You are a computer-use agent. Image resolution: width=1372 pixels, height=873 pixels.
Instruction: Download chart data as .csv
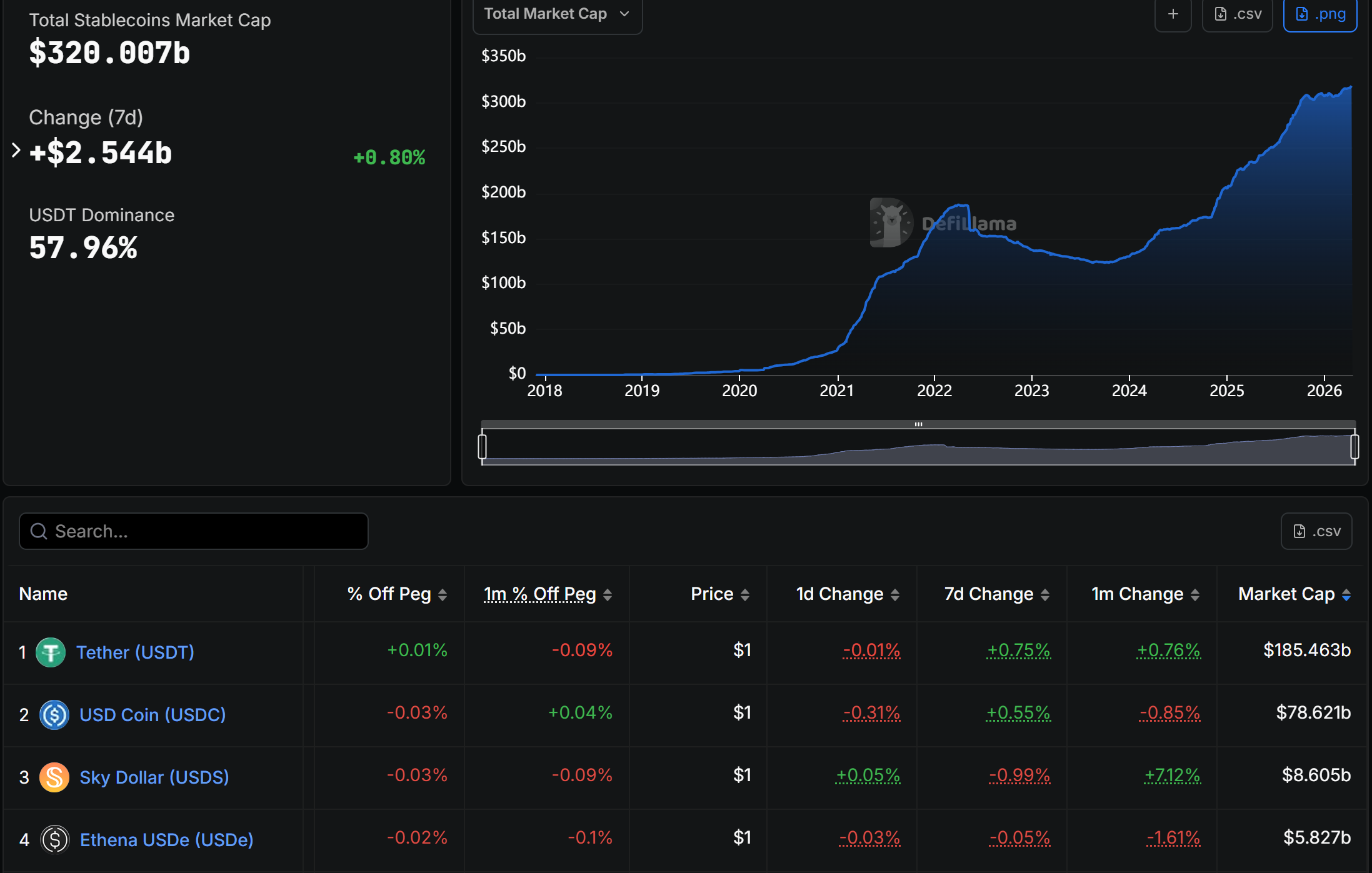tap(1238, 14)
